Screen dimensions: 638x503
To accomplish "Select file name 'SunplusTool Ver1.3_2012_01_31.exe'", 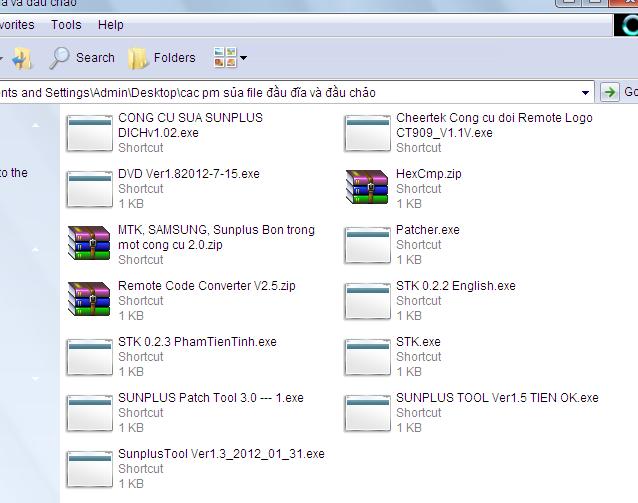I will click(221, 454).
